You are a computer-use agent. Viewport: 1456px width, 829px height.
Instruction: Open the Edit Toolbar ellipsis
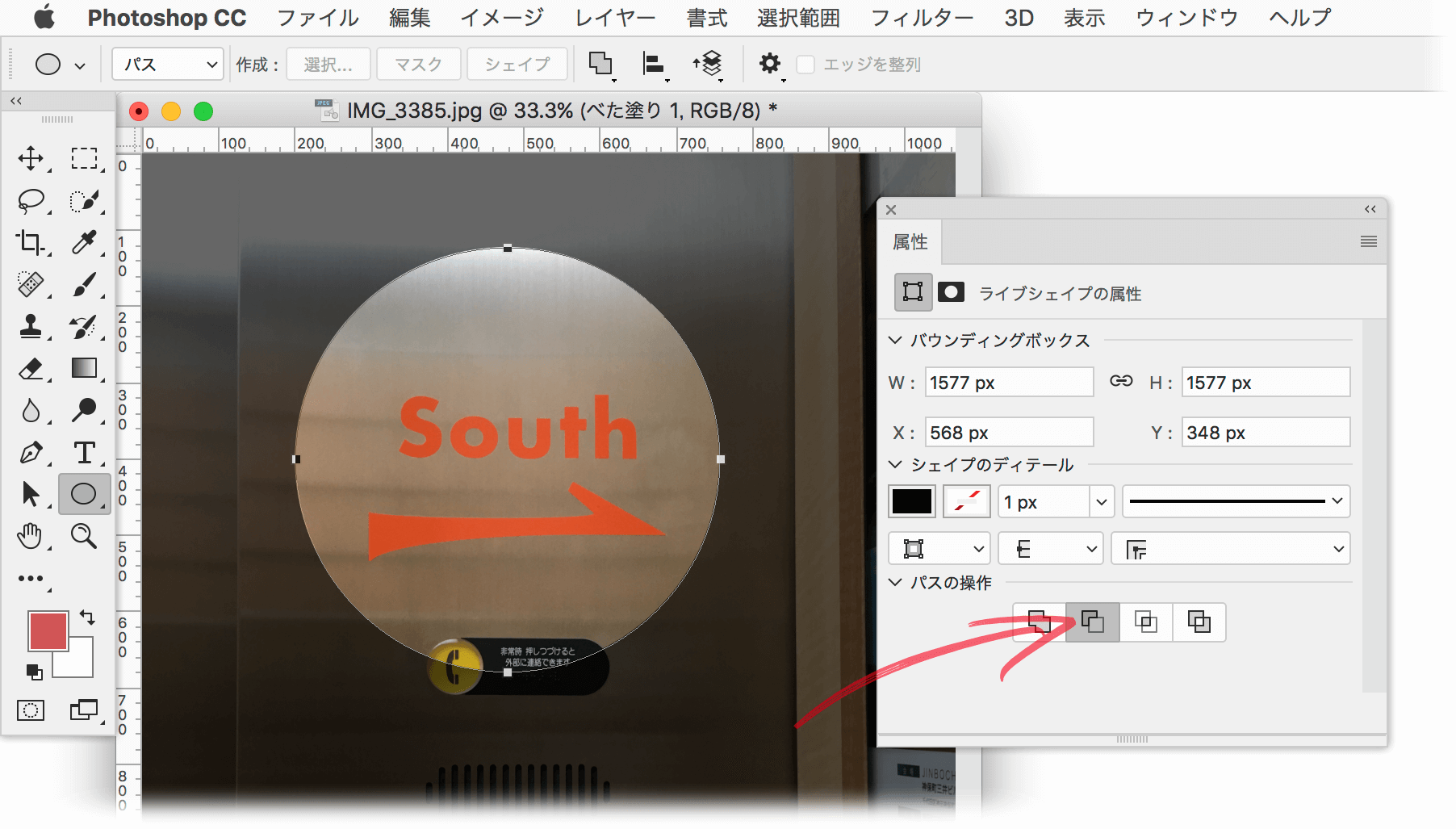point(31,578)
